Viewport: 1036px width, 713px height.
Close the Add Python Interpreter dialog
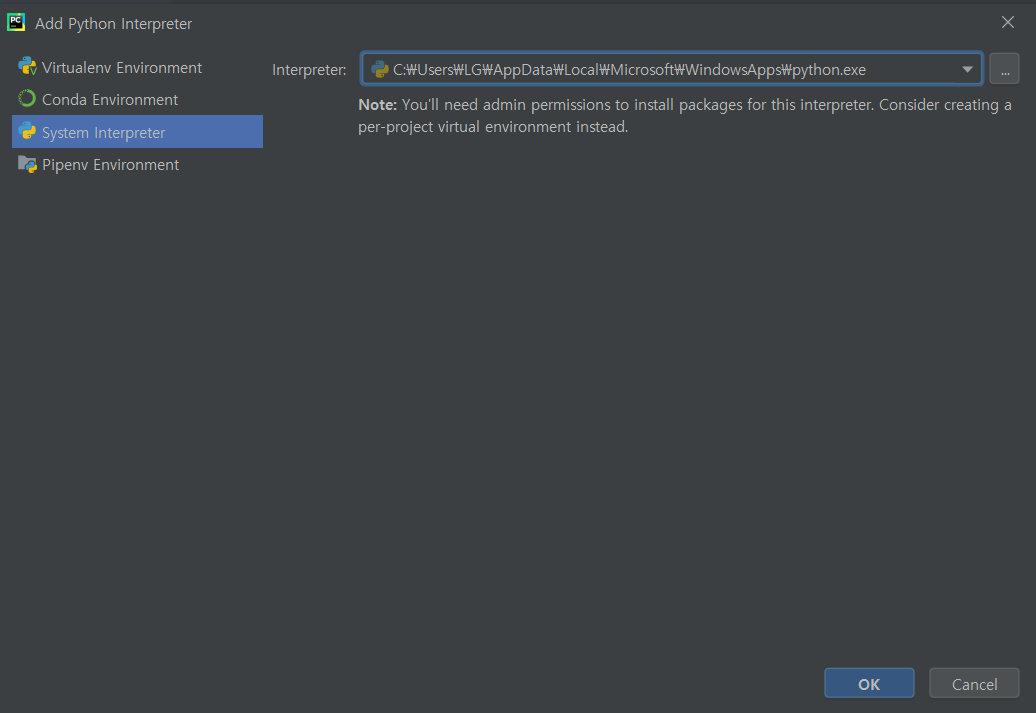[x=1008, y=22]
